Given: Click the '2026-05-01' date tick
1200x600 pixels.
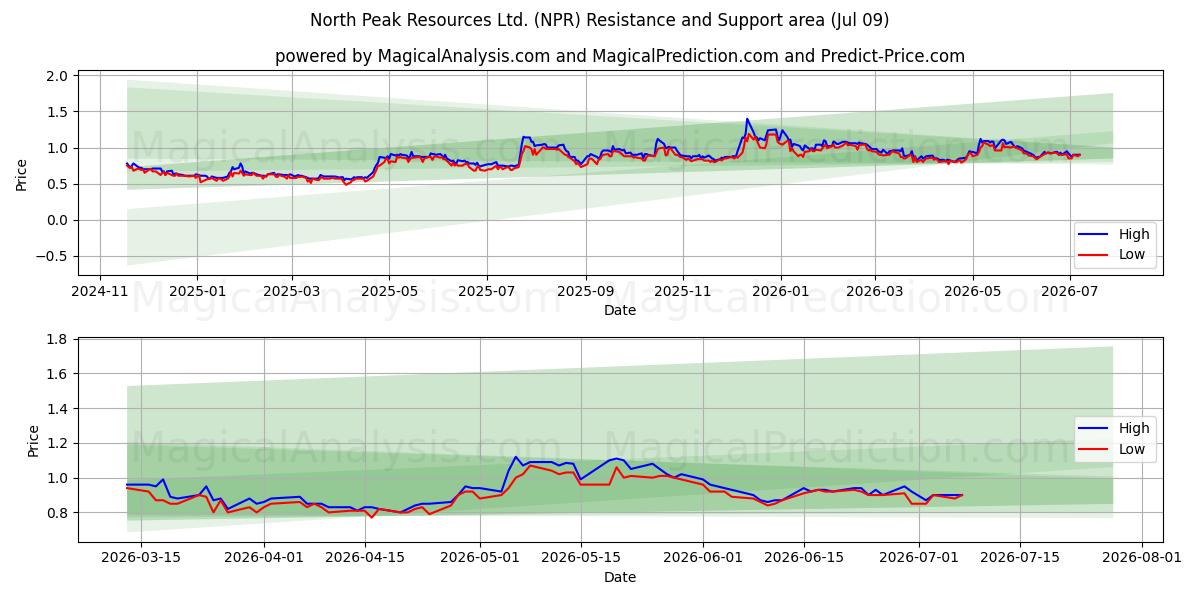Looking at the screenshot, I should 480,557.
